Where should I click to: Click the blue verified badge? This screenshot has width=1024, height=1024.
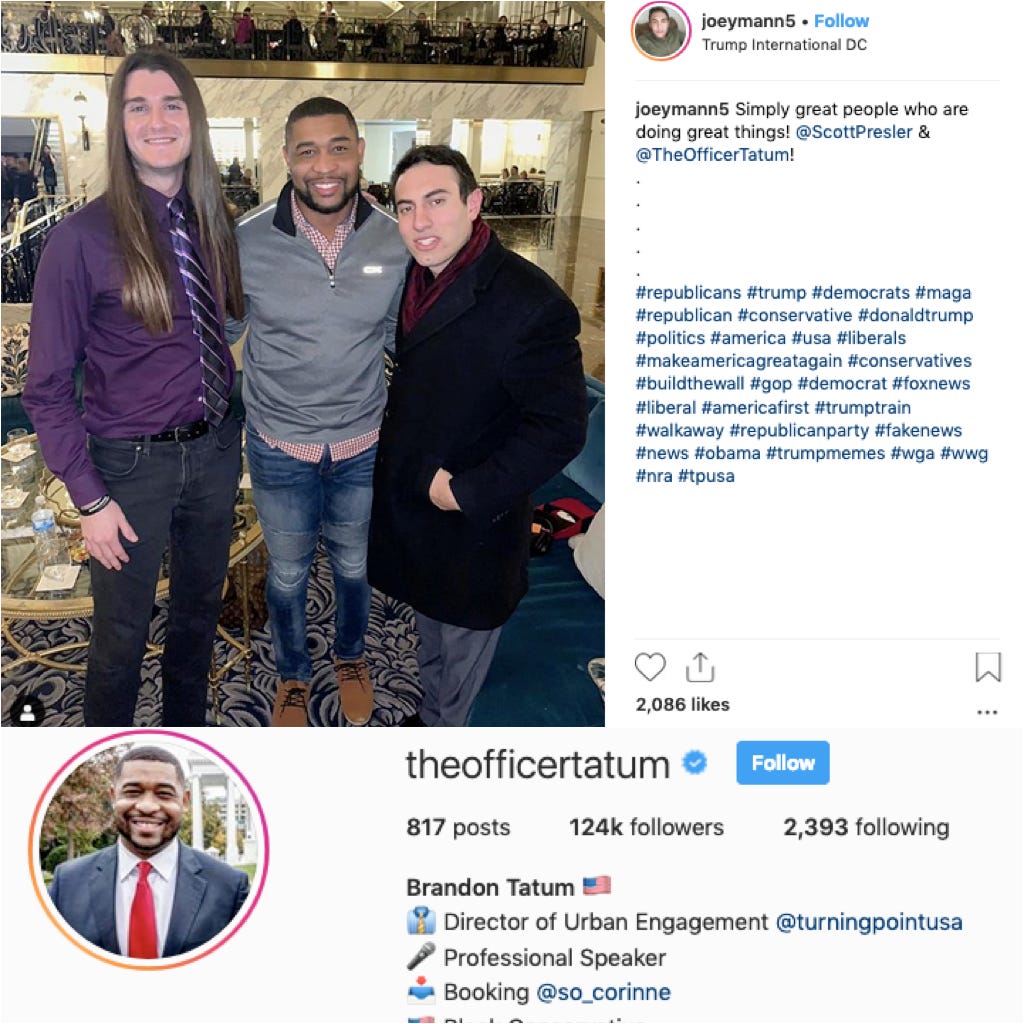tap(695, 762)
